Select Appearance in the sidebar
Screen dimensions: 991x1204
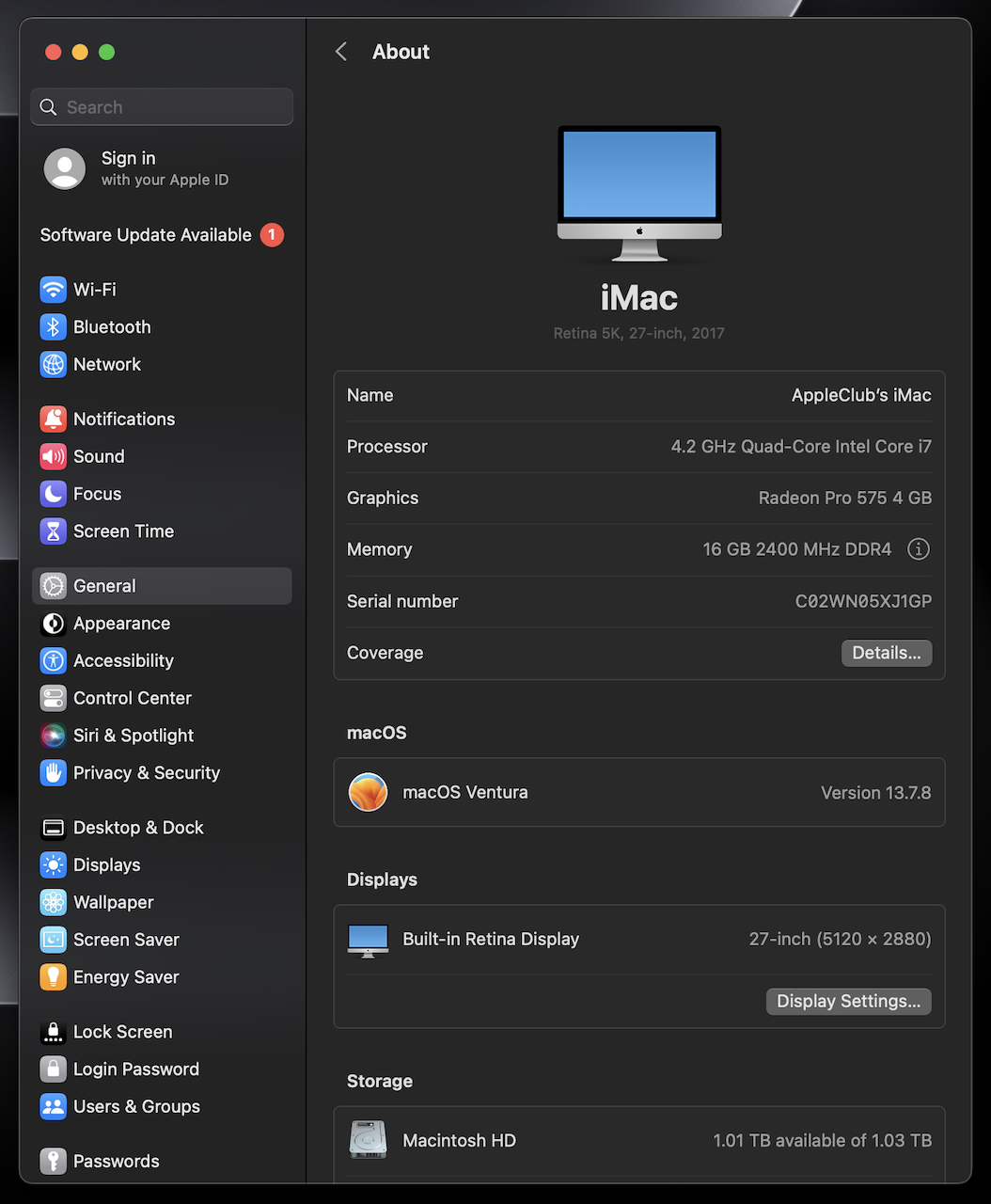[x=121, y=624]
